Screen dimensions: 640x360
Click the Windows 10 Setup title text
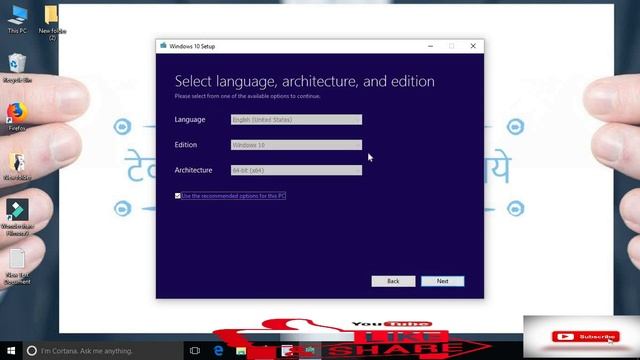(192, 46)
